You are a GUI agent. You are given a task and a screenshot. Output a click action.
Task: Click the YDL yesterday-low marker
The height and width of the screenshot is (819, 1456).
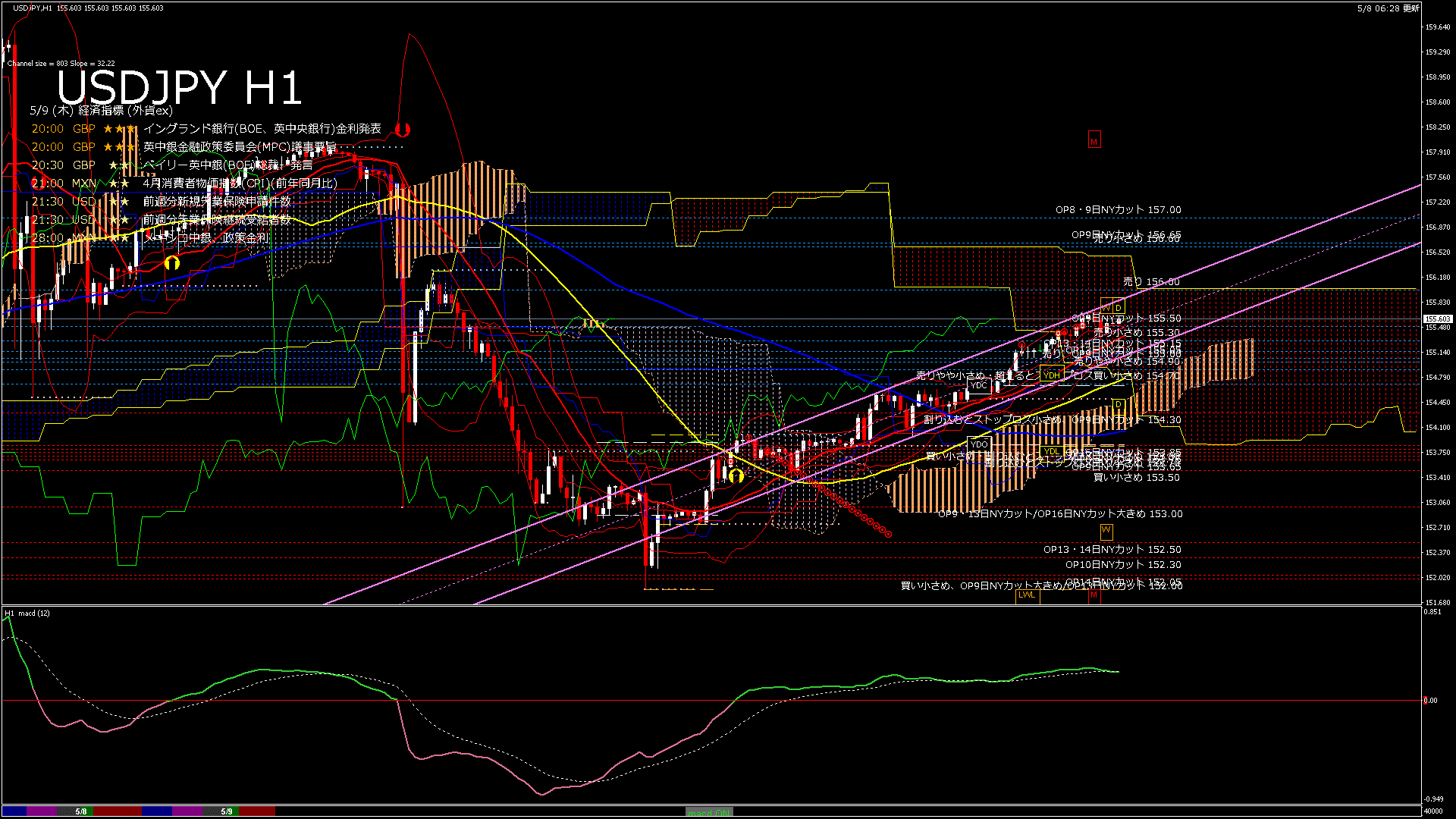coord(1051,452)
